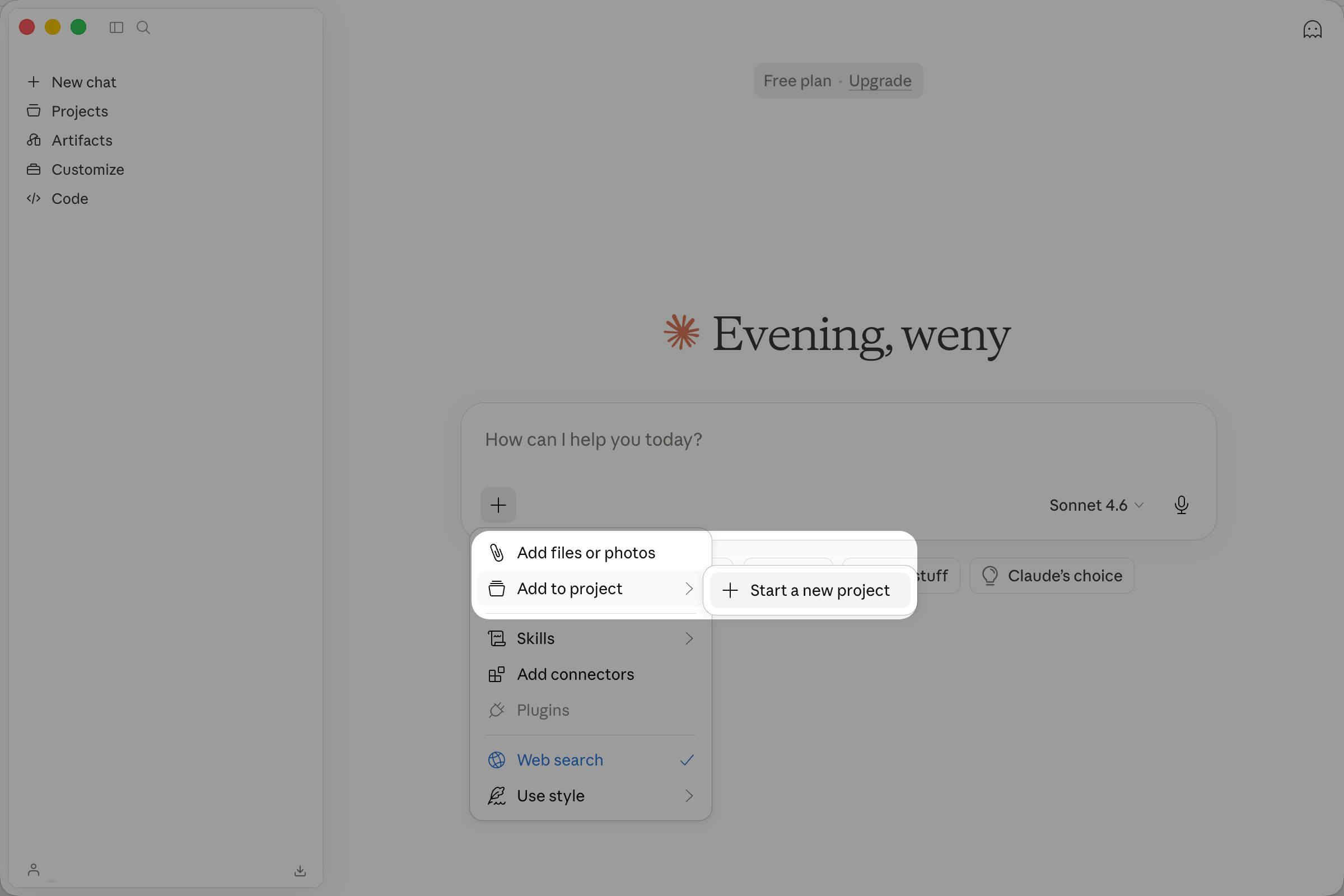This screenshot has height=896, width=1344.
Task: Click the Customize toolbox icon
Action: [34, 169]
